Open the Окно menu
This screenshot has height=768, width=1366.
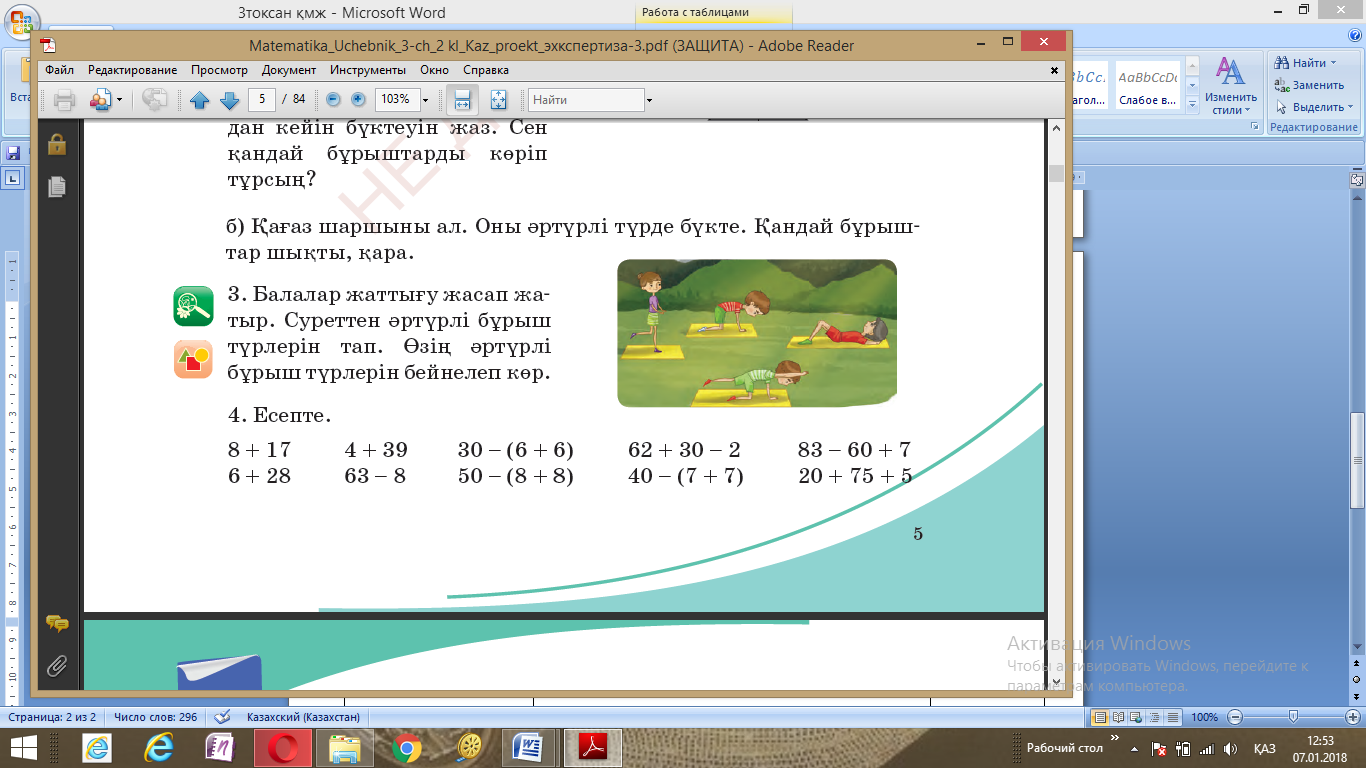pyautogui.click(x=434, y=70)
